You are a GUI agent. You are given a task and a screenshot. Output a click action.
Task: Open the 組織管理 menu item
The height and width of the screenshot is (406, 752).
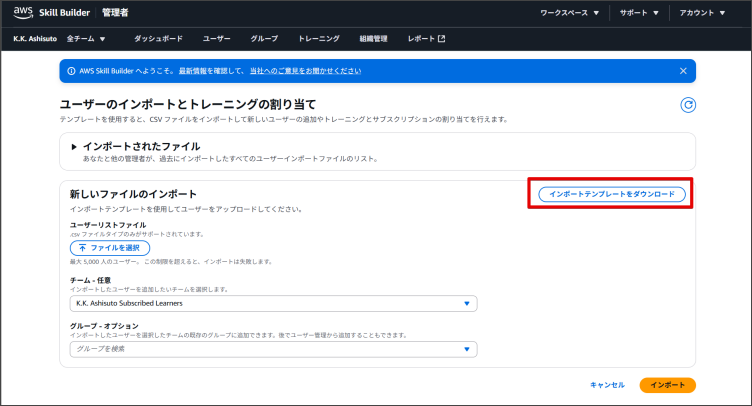coord(373,39)
